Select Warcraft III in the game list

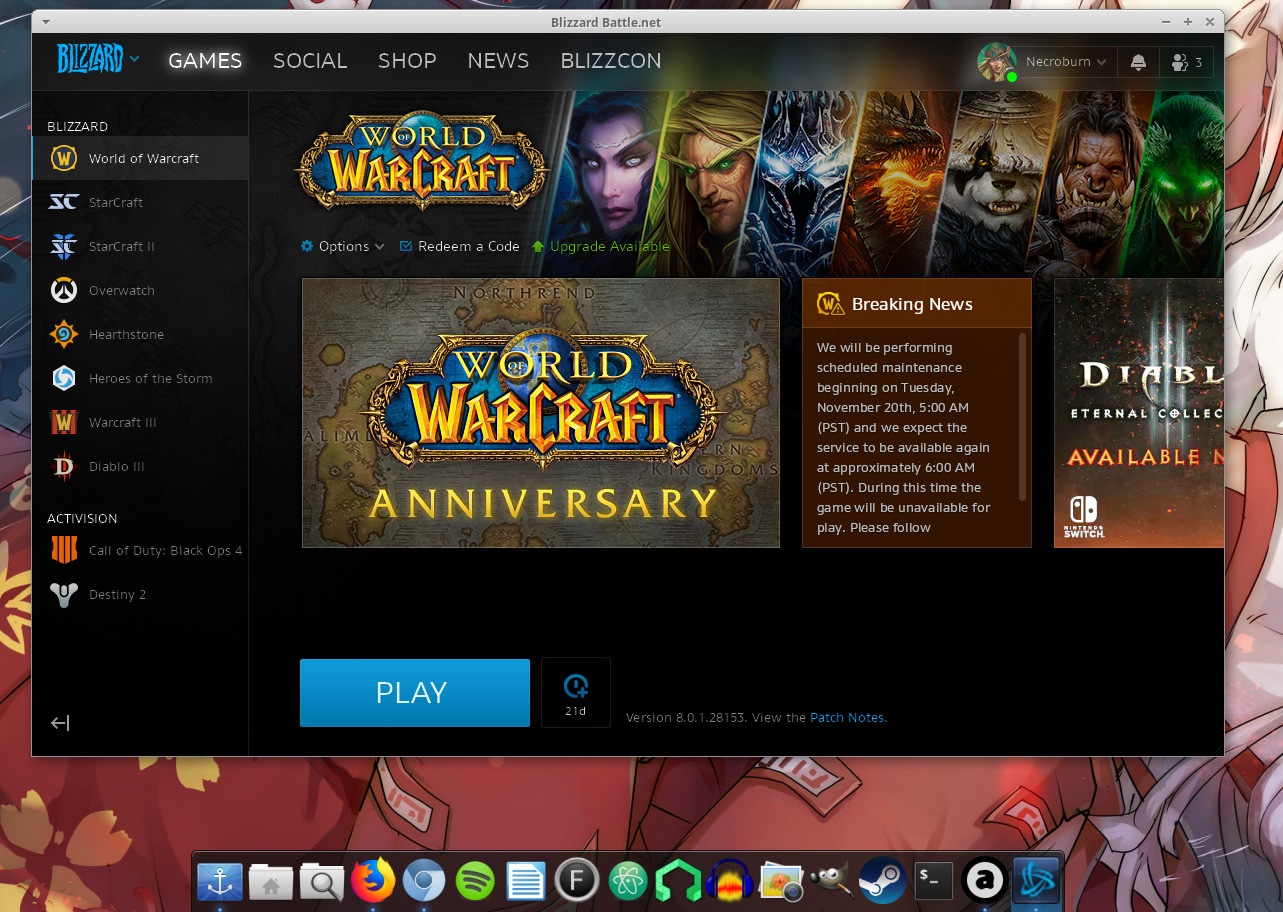pyautogui.click(x=123, y=422)
